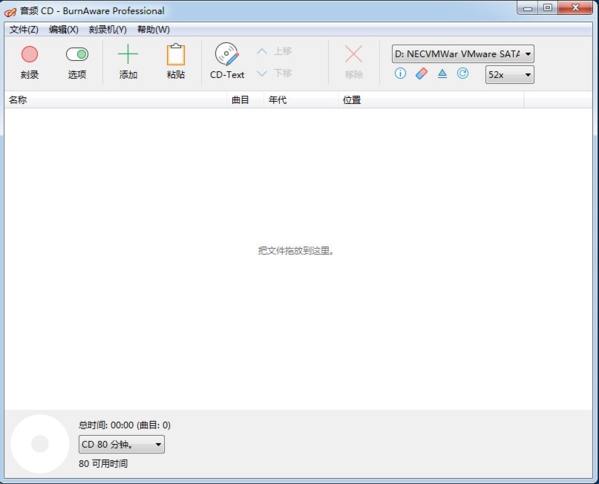The width and height of the screenshot is (599, 484).
Task: Open the File menu 文件(Z)
Action: pos(24,30)
